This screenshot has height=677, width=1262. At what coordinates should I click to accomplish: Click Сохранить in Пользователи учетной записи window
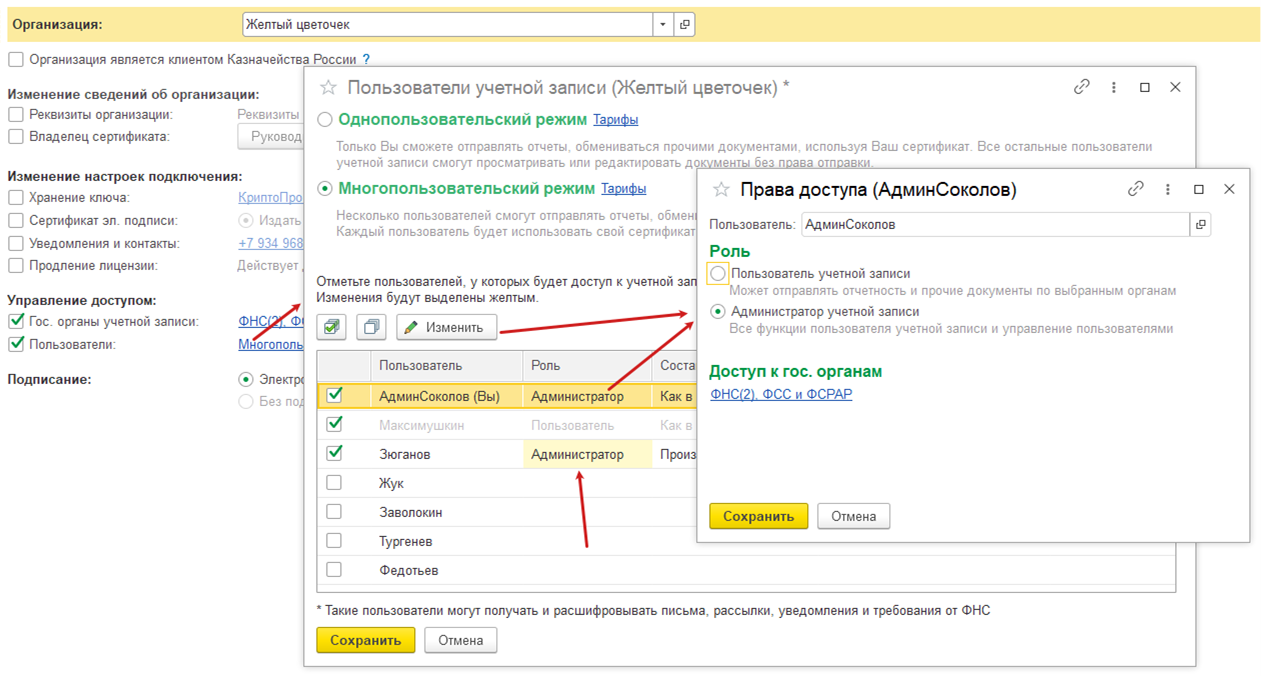click(x=365, y=640)
